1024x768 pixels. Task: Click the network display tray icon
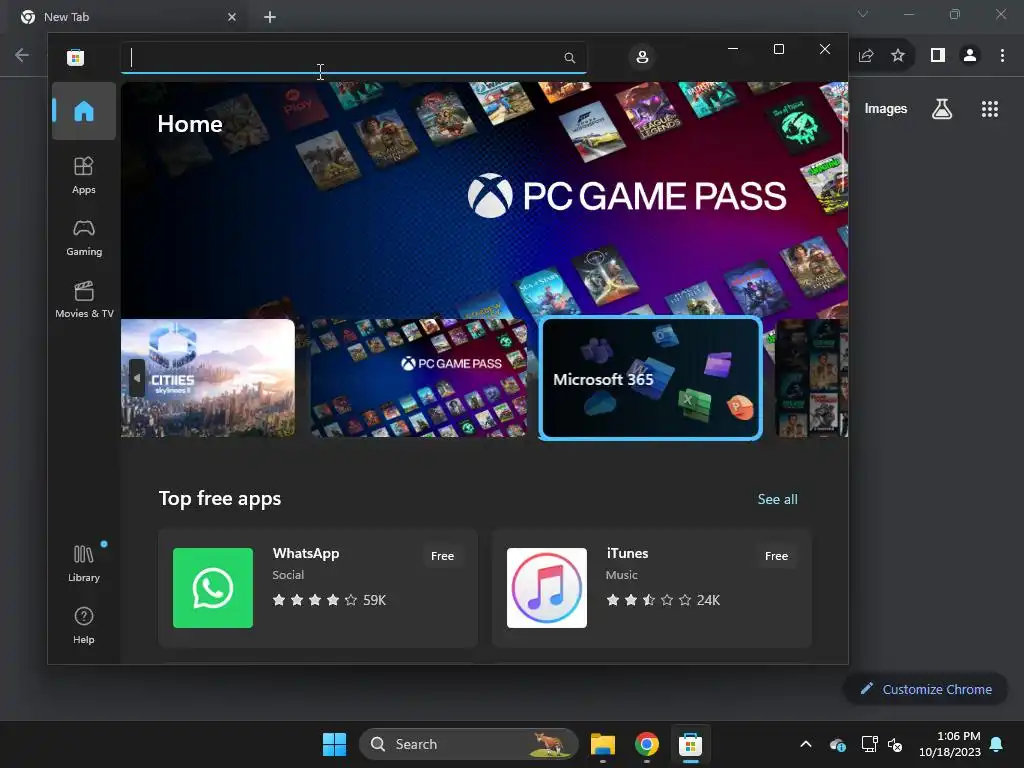(x=869, y=744)
